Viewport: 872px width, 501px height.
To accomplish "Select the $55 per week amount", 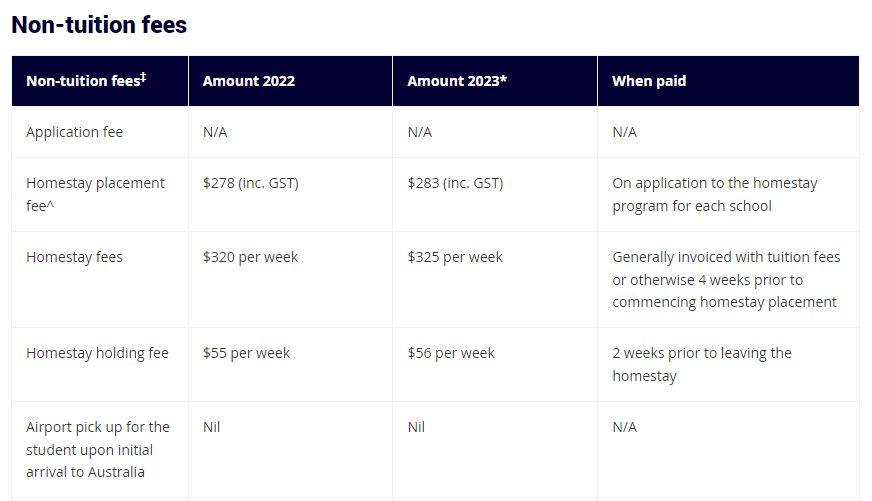I will click(246, 353).
